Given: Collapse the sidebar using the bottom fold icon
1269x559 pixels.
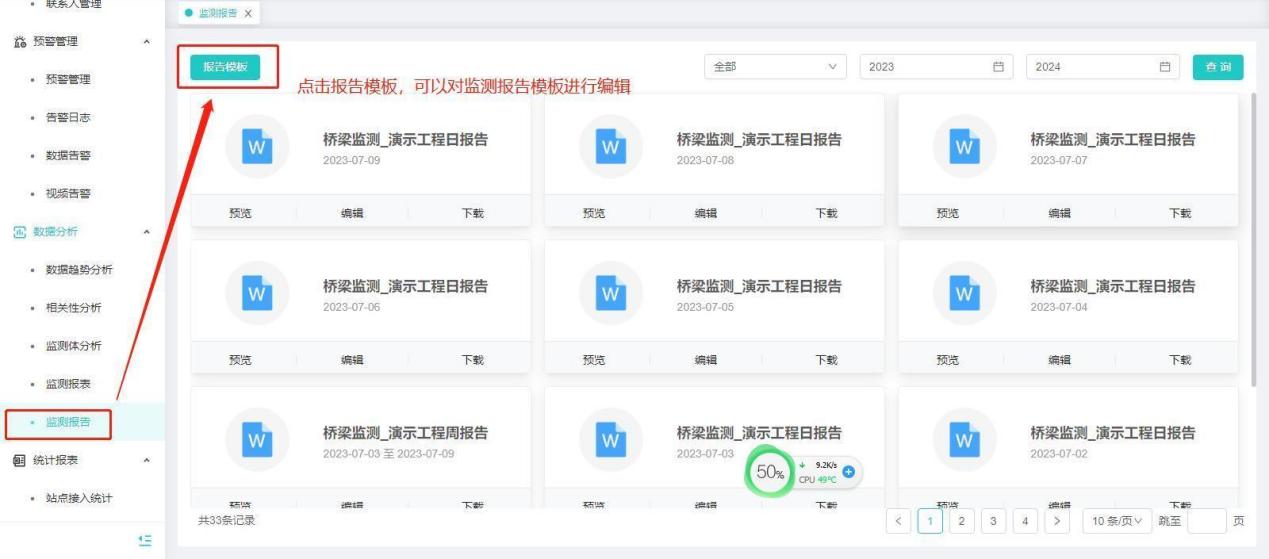Looking at the screenshot, I should coord(144,540).
